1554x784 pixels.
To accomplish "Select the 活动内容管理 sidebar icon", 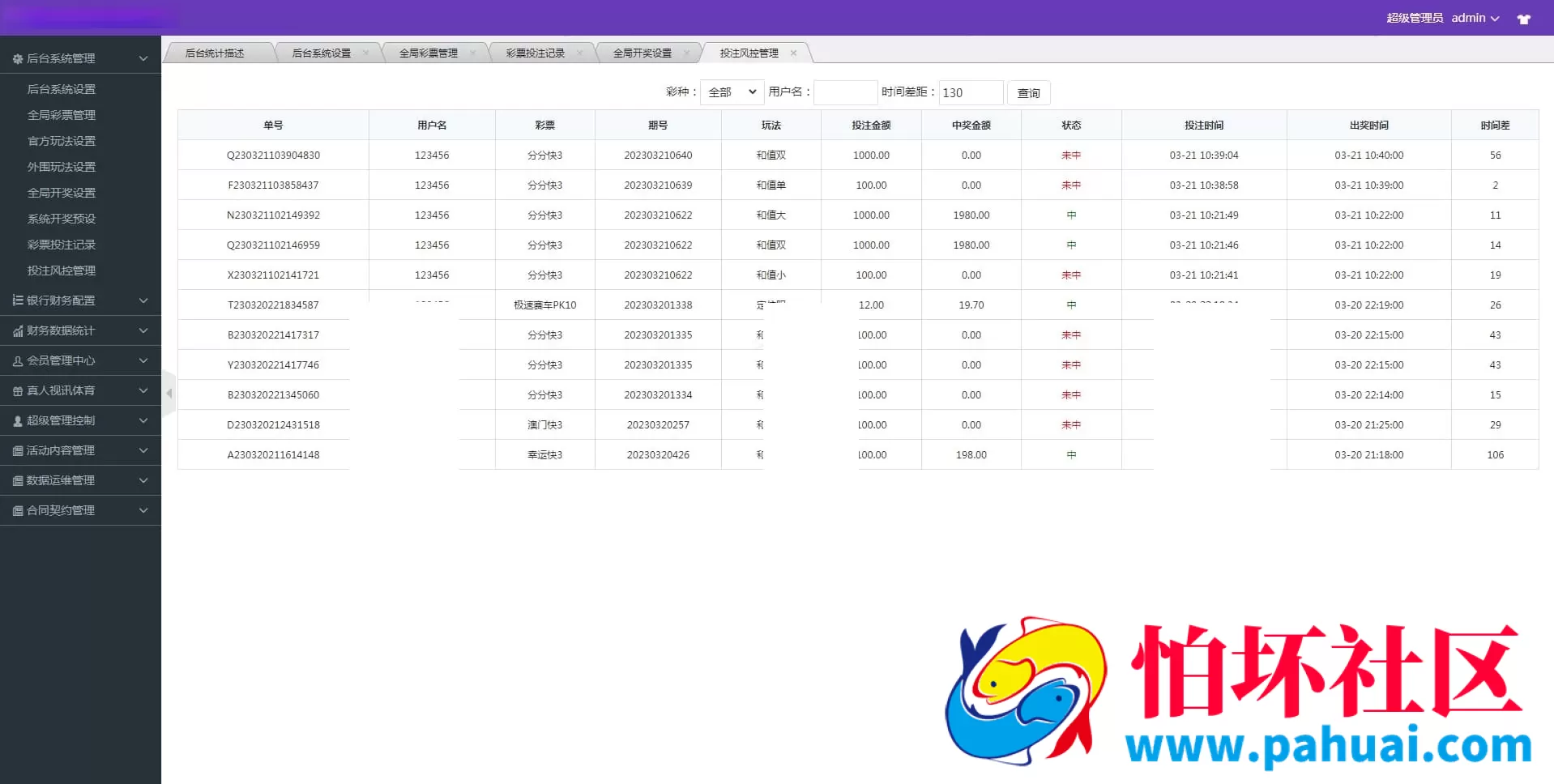I will pyautogui.click(x=16, y=450).
